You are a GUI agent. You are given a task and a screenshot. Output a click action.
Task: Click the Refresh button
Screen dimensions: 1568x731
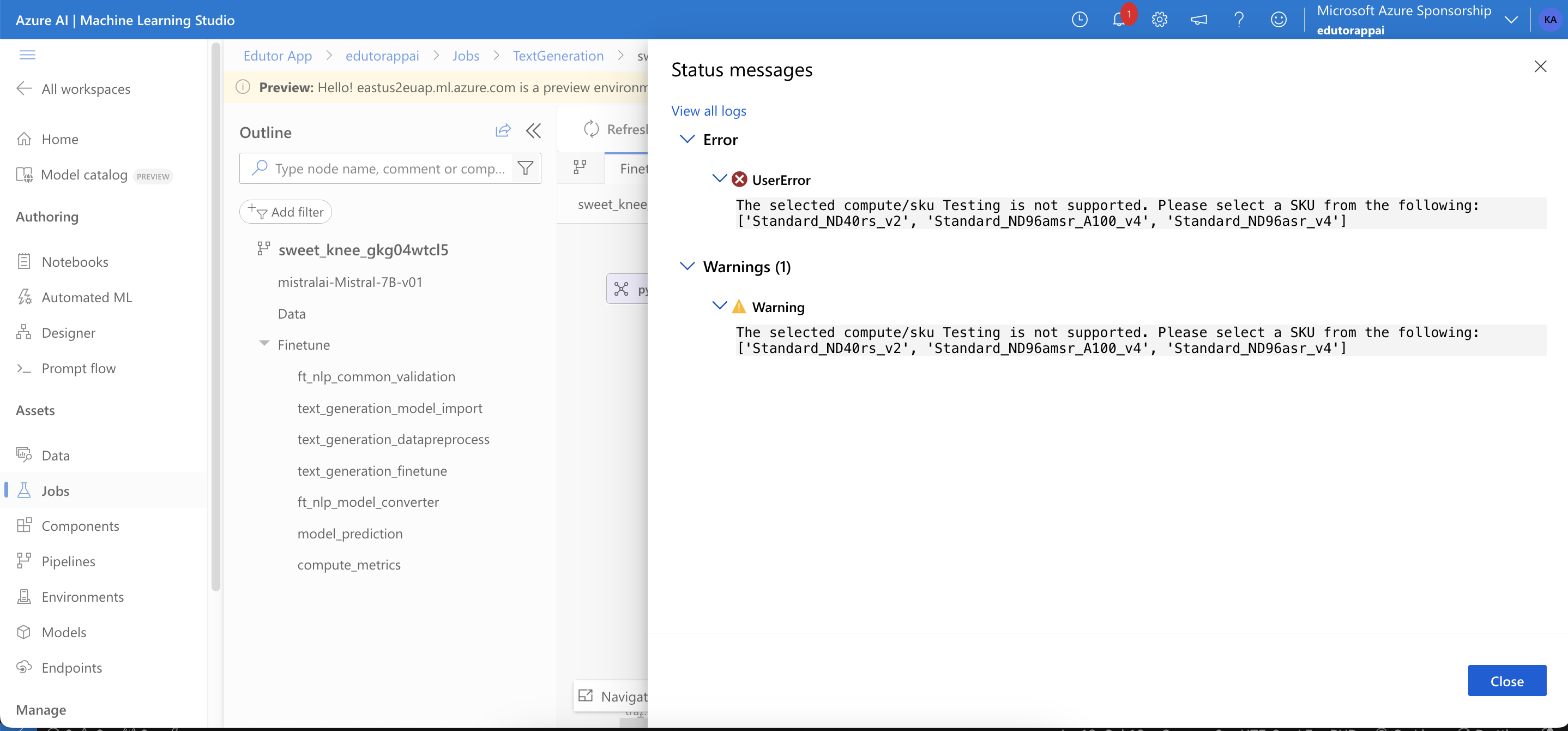tap(615, 129)
